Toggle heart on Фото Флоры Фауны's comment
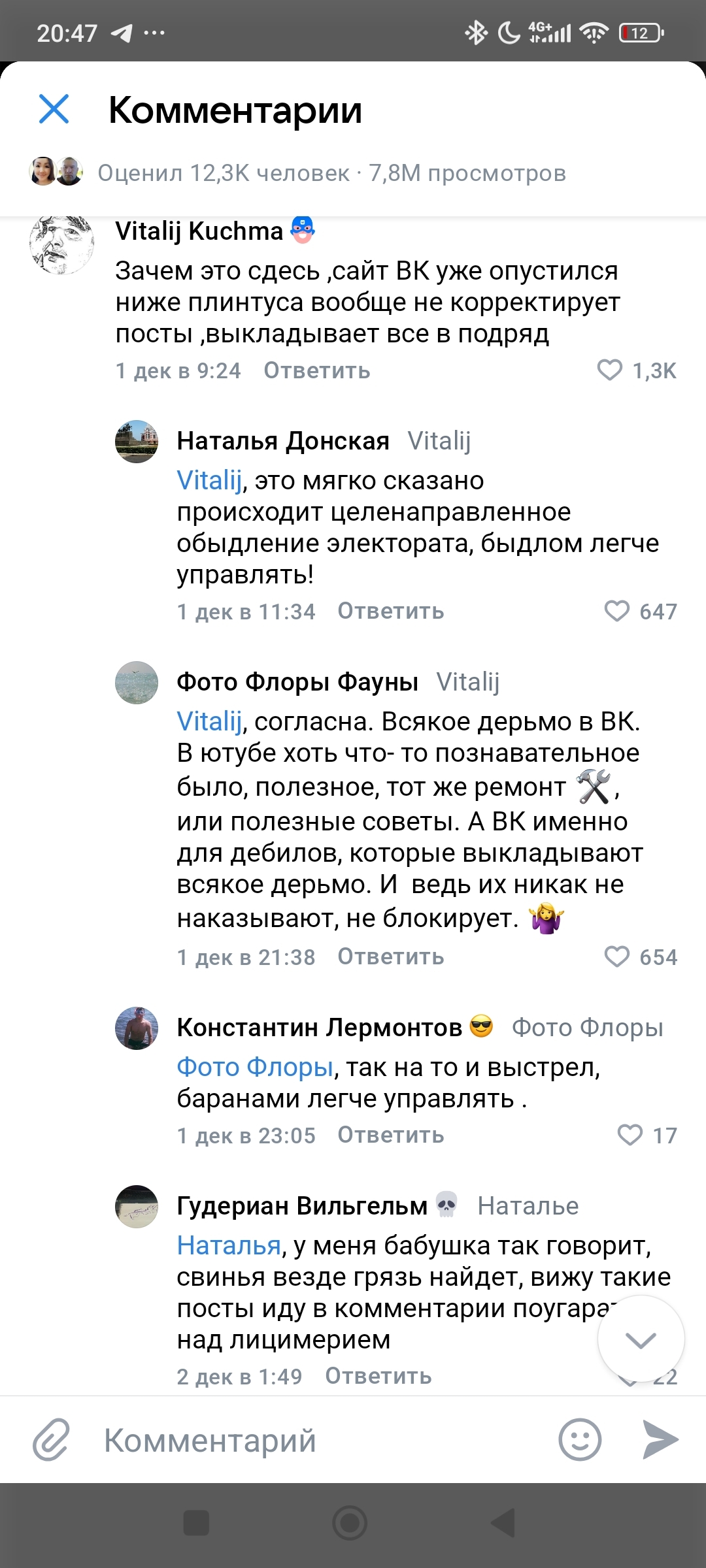 click(x=616, y=957)
